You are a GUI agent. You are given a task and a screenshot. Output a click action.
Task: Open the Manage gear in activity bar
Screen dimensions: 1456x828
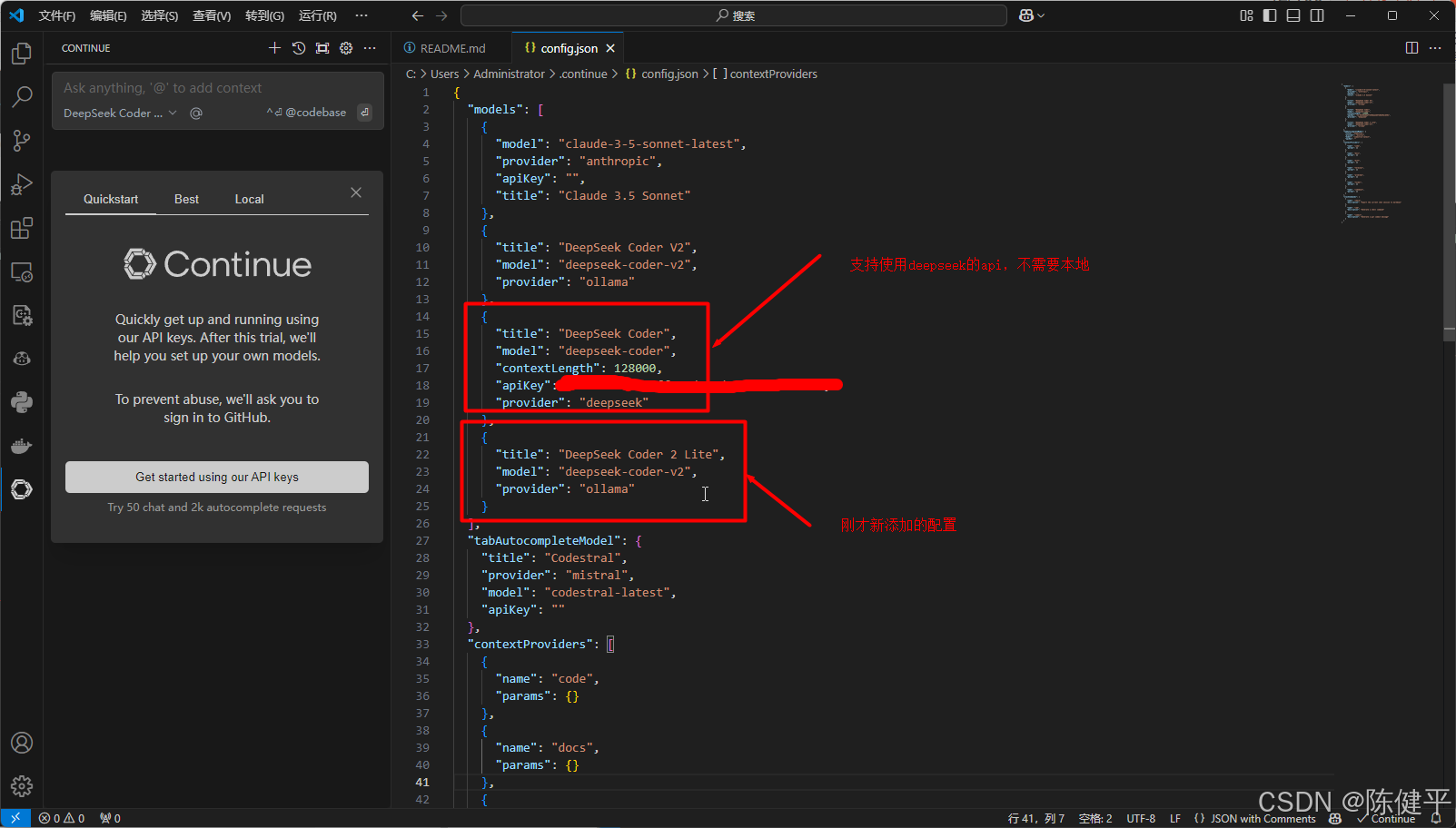pyautogui.click(x=22, y=786)
